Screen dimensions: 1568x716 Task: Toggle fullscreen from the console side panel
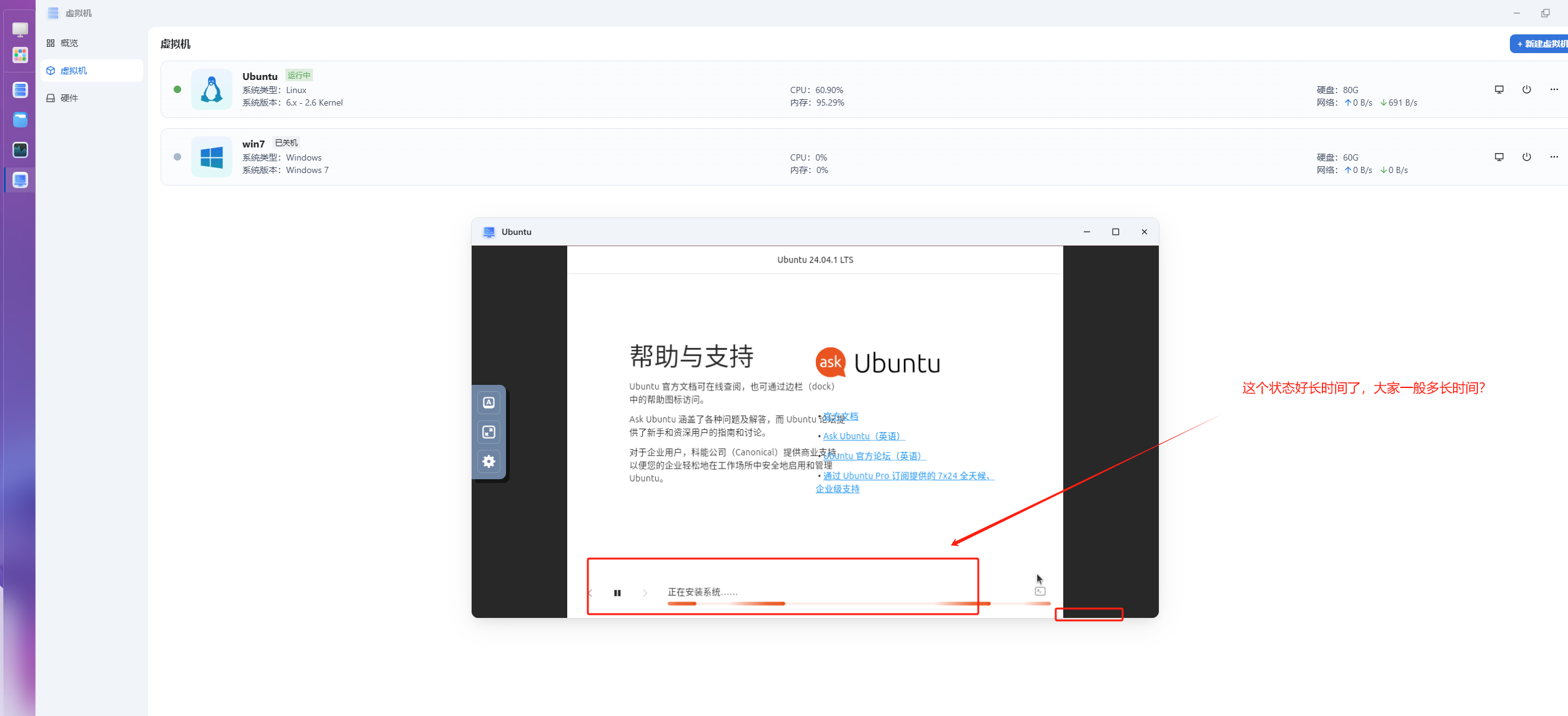(x=489, y=432)
